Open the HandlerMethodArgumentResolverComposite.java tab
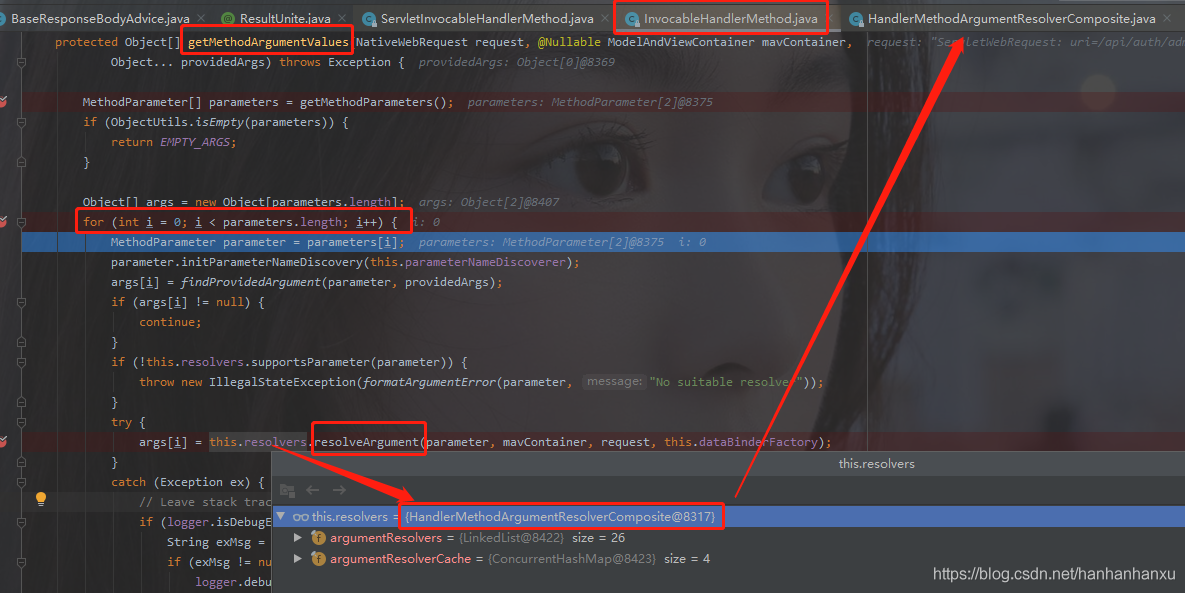Screen dimensions: 1185x593 point(1011,19)
